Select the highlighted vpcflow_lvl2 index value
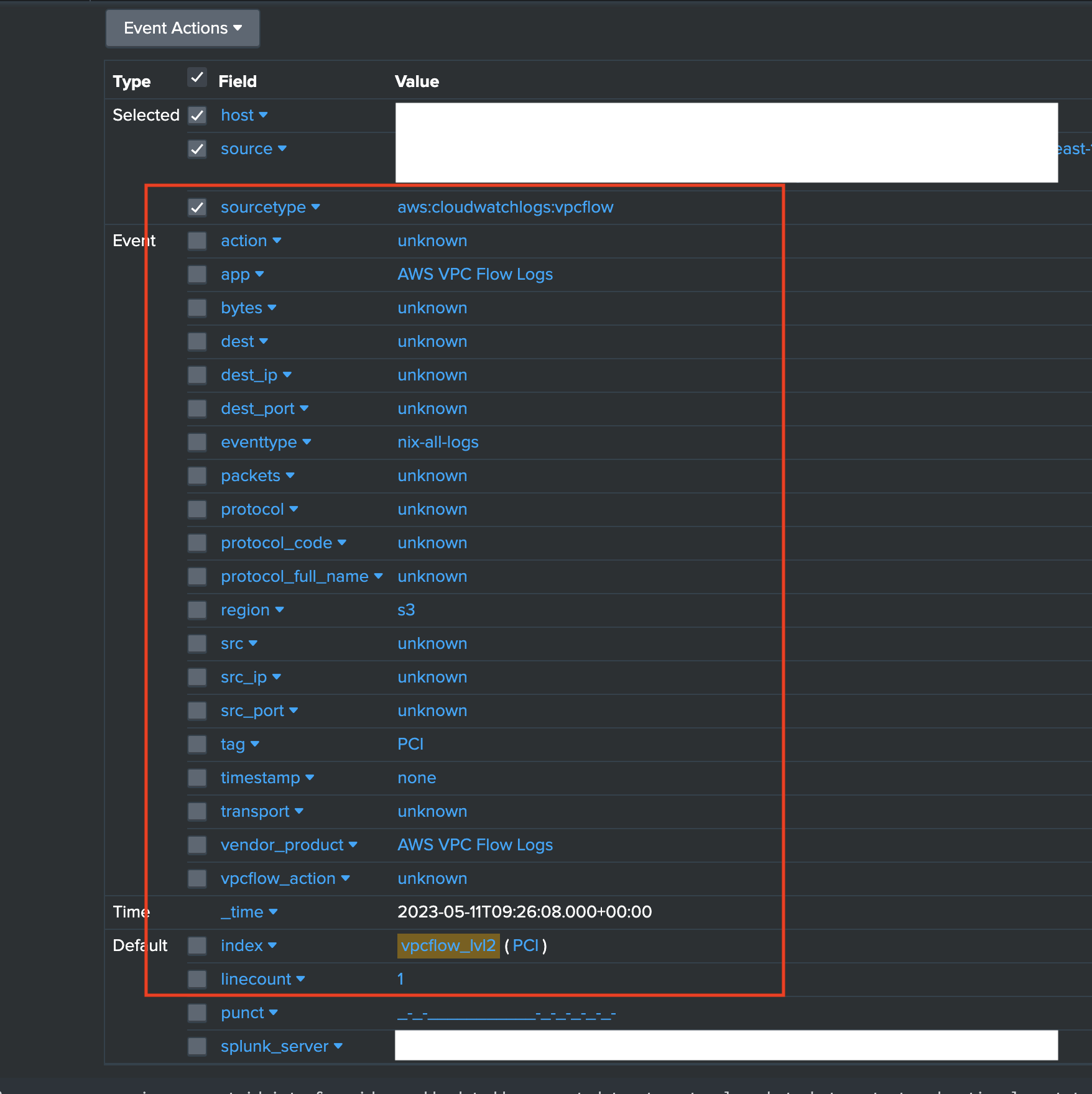 point(448,946)
